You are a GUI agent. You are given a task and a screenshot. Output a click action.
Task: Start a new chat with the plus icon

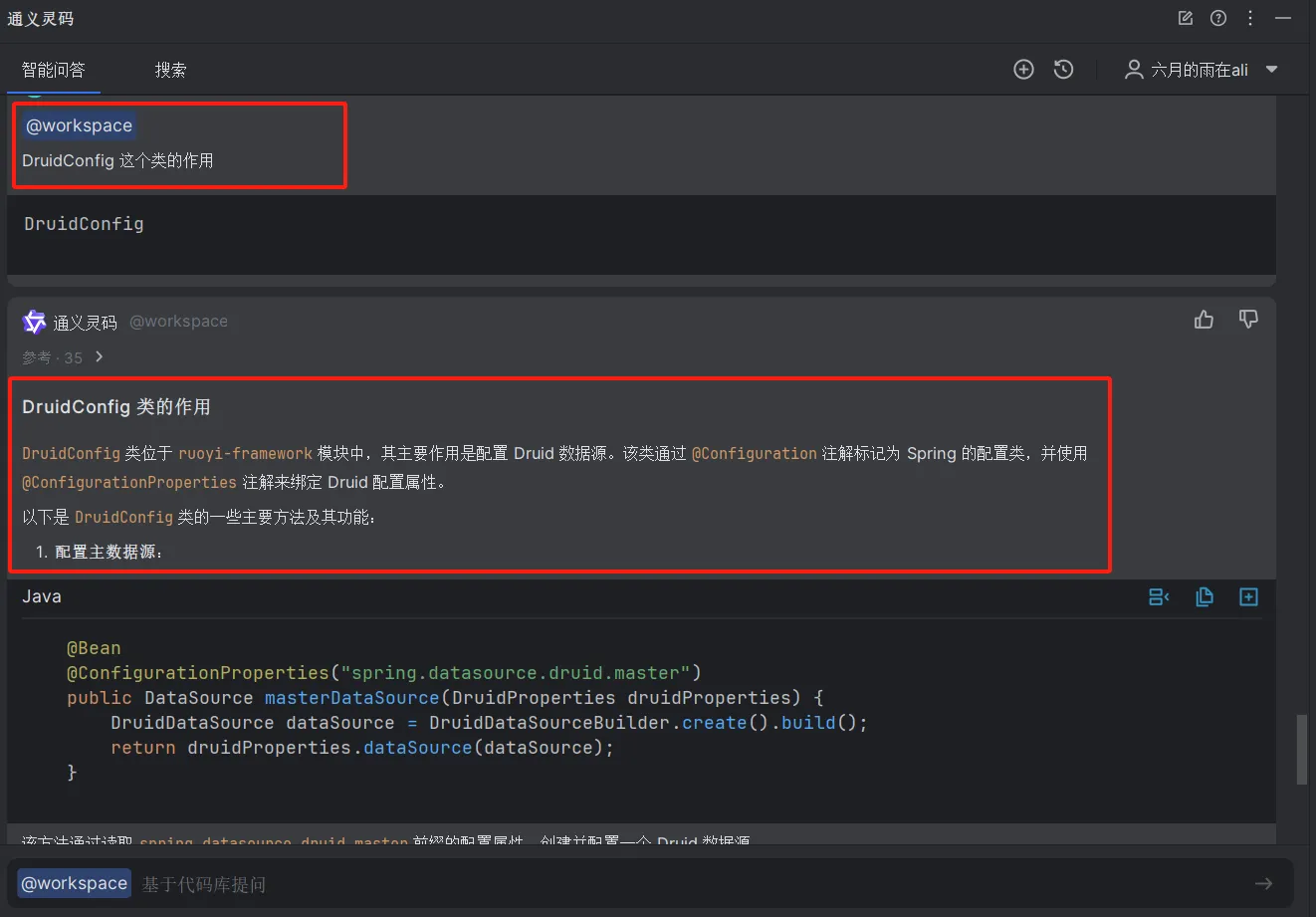coord(1023,69)
